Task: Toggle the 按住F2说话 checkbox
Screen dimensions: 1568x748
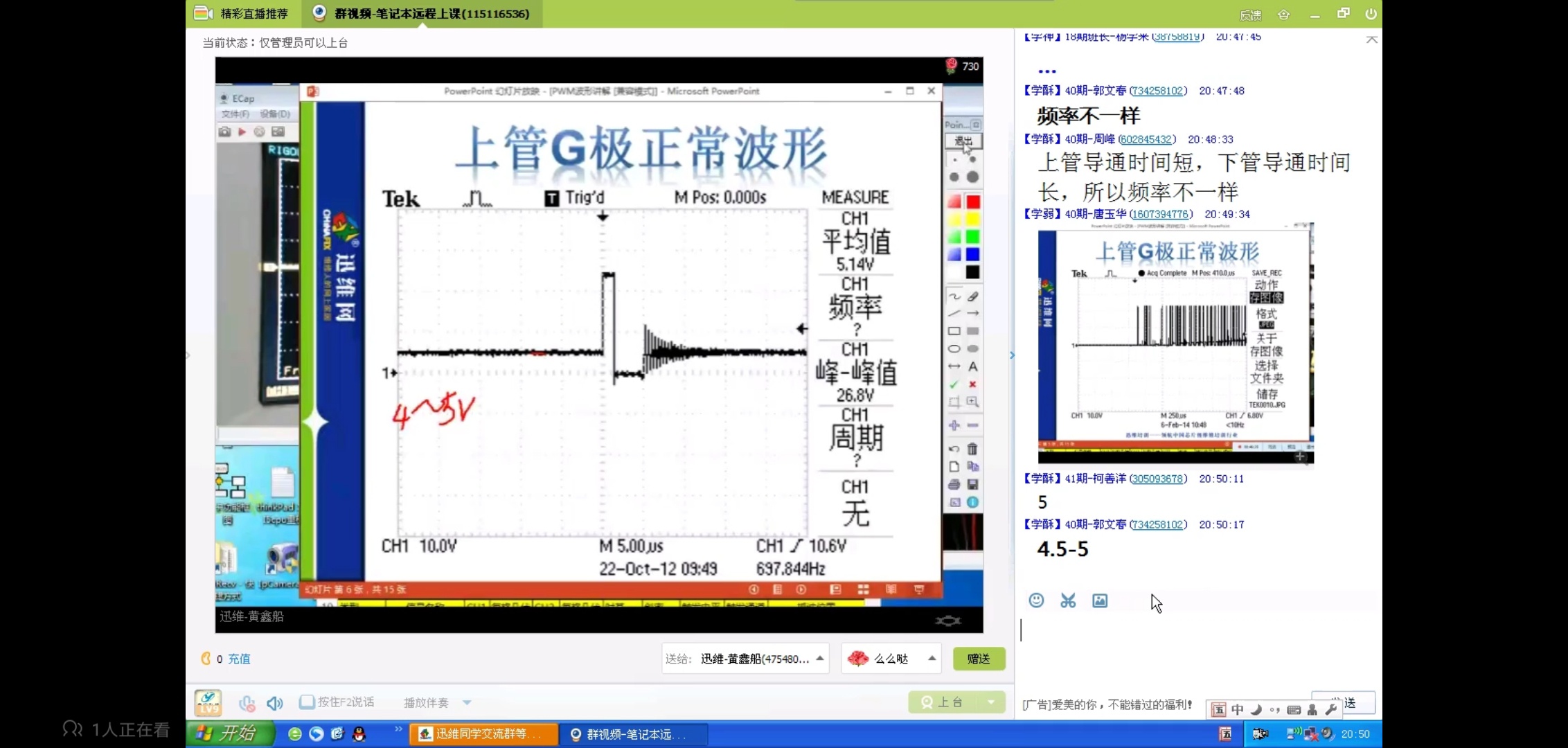Action: pyautogui.click(x=307, y=702)
